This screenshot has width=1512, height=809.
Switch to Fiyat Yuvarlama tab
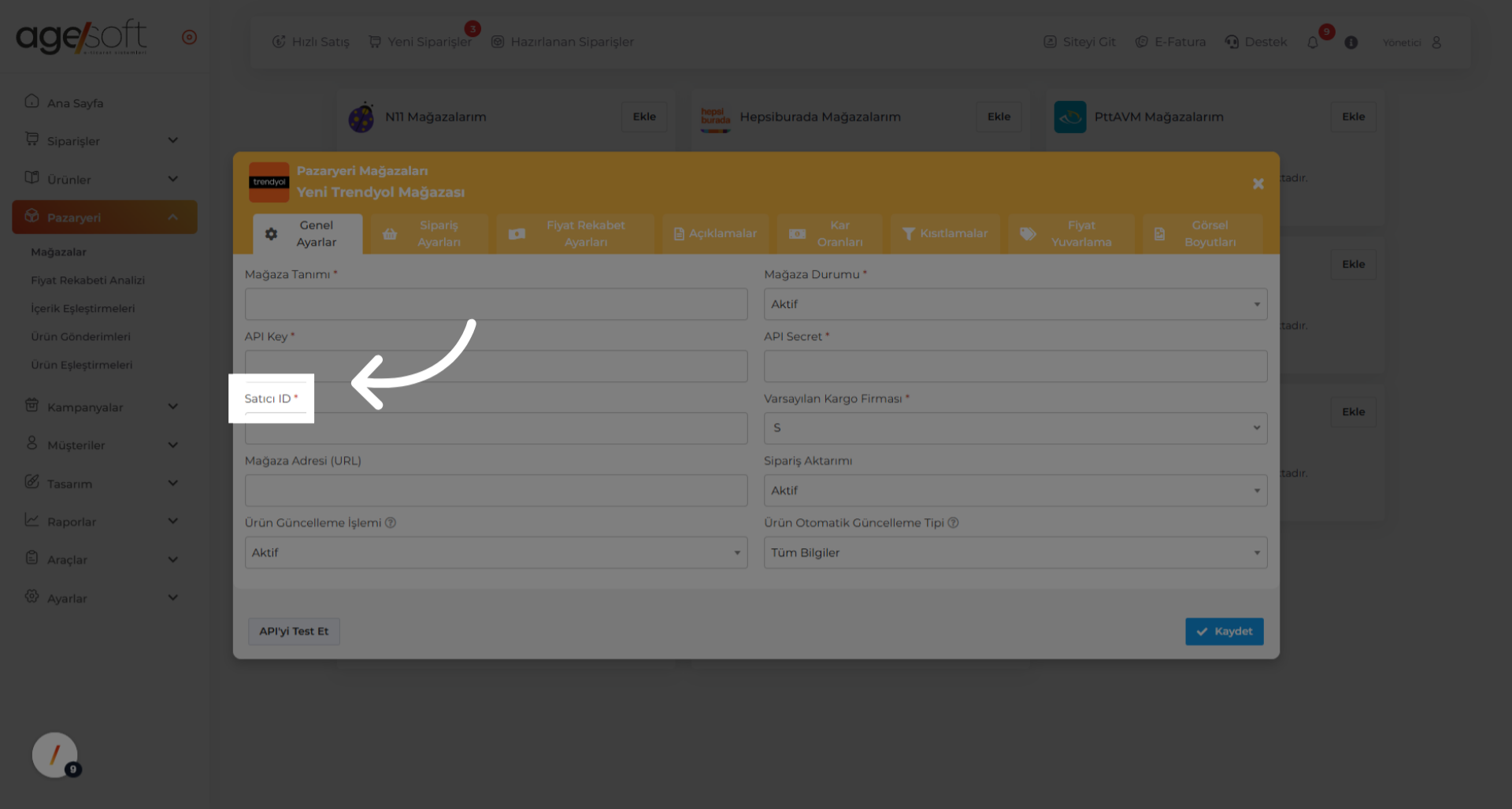pyautogui.click(x=1071, y=234)
